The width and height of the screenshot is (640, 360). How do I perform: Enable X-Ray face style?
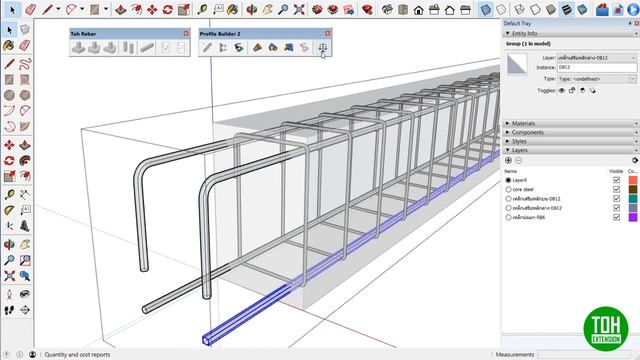click(x=485, y=9)
